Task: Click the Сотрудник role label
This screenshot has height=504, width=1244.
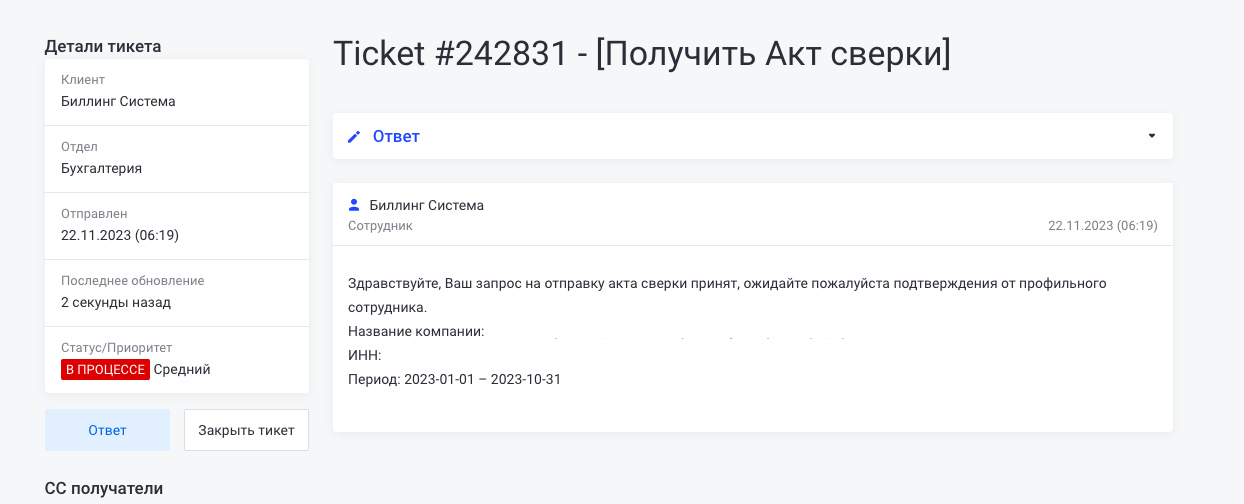Action: click(380, 226)
